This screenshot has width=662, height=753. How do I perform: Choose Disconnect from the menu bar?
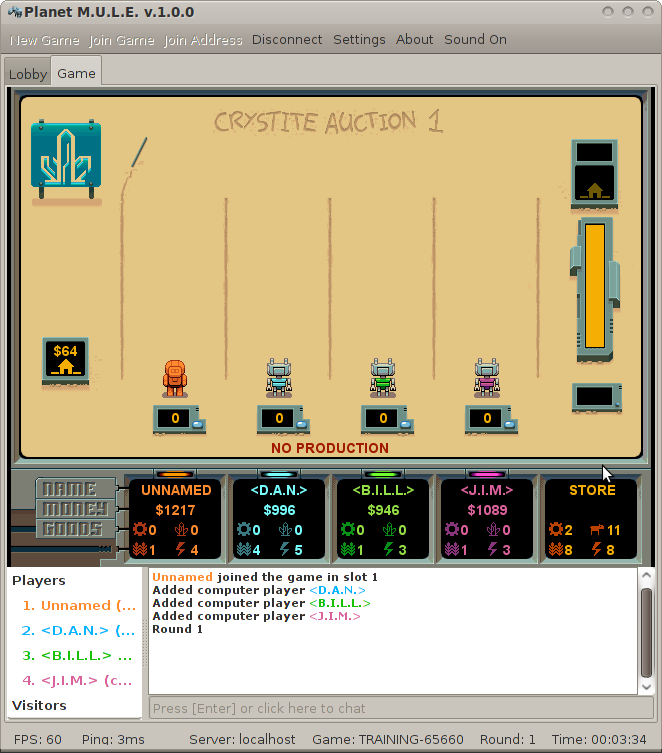(x=287, y=39)
